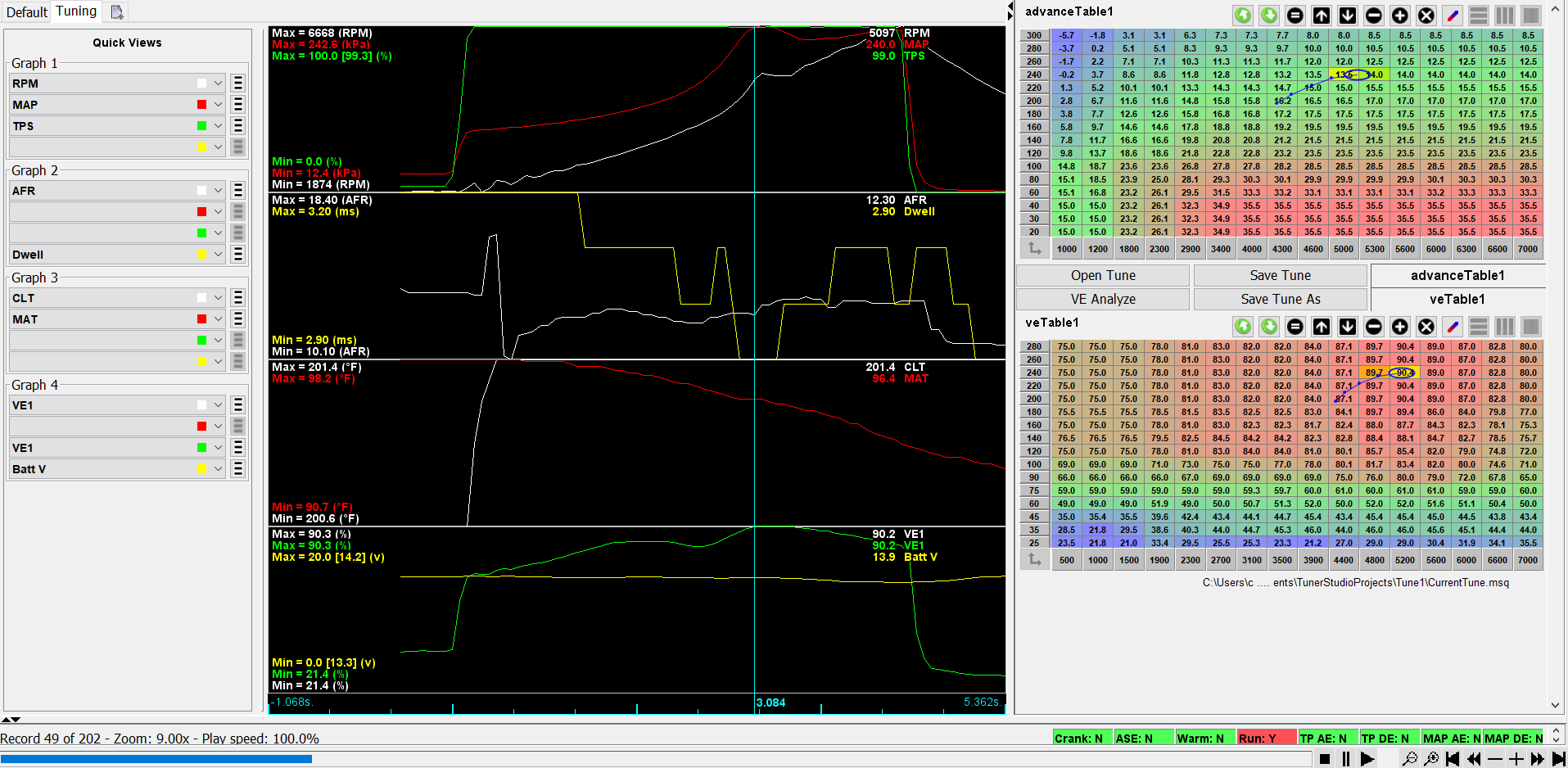Open the options menu icon for RPM

point(238,84)
